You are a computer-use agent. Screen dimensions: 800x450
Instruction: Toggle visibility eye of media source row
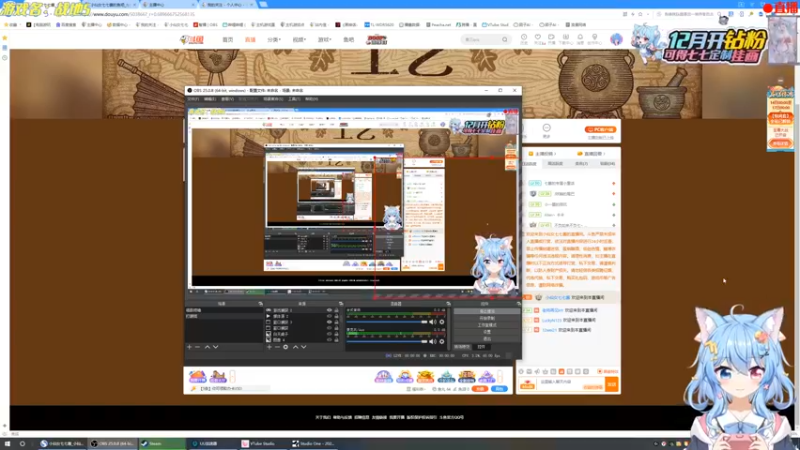coord(330,316)
